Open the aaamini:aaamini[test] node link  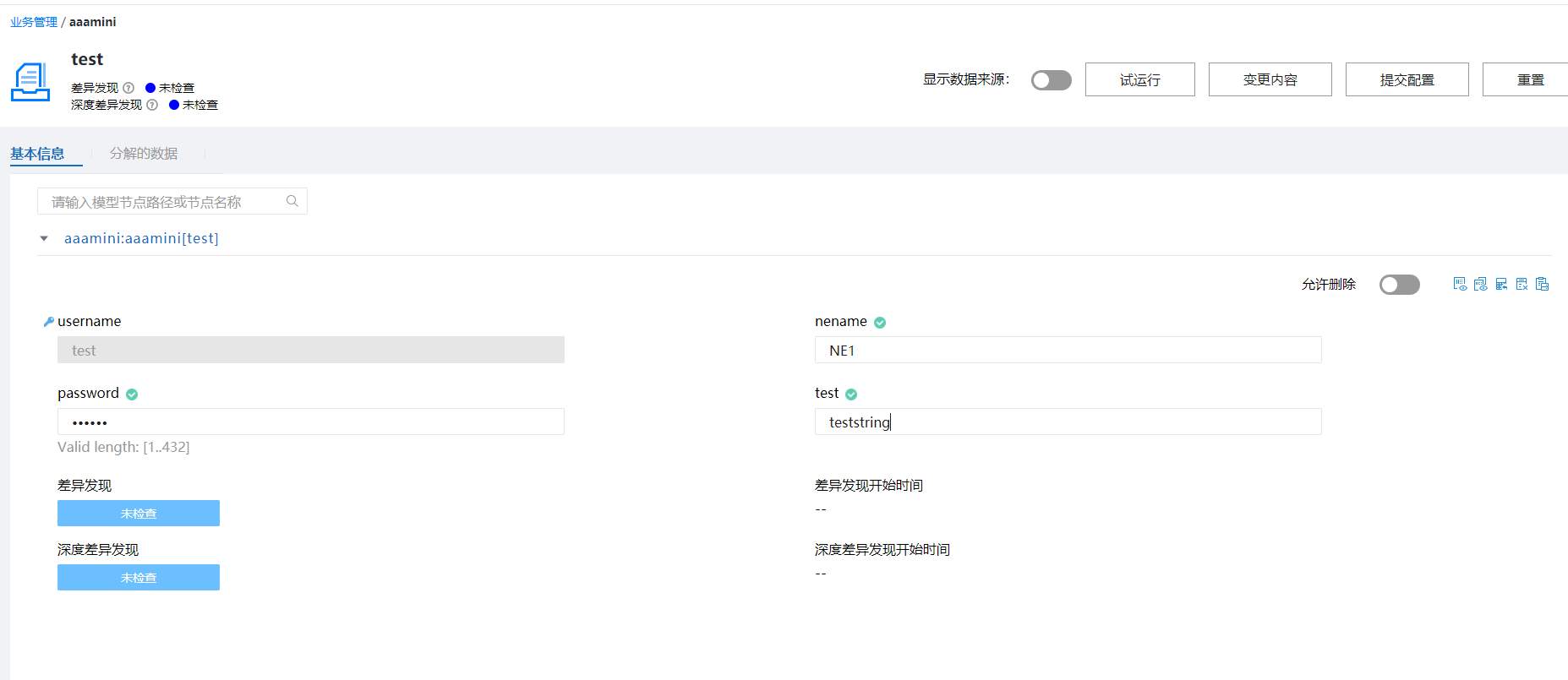[x=141, y=238]
